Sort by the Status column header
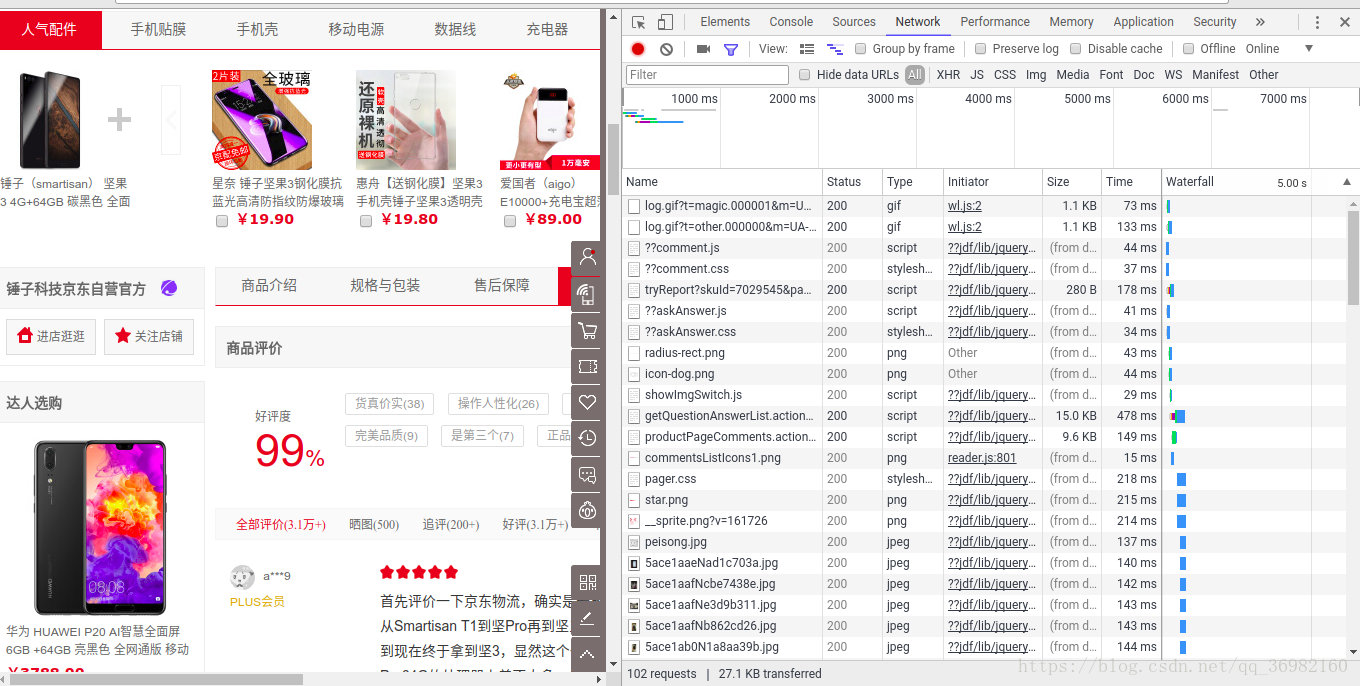The image size is (1360, 686). click(852, 182)
